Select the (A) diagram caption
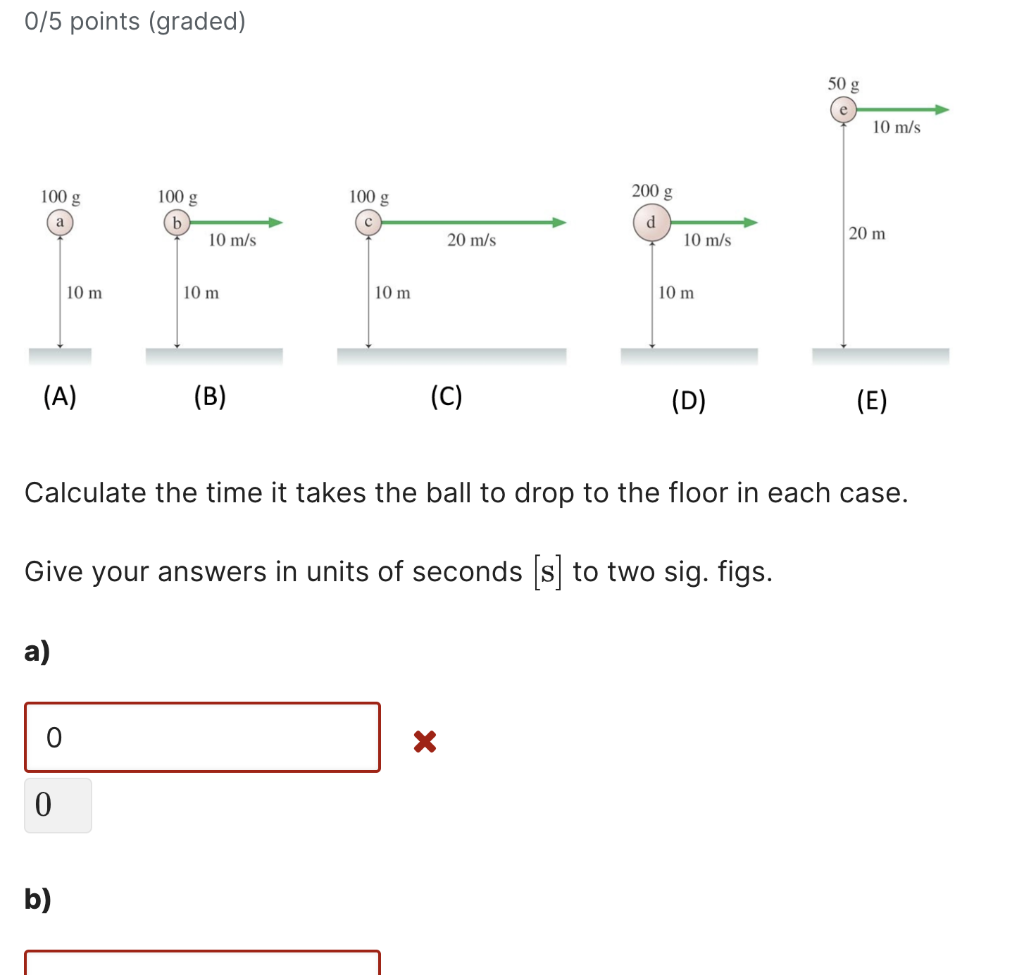Screen dimensions: 1024x975 point(60,396)
